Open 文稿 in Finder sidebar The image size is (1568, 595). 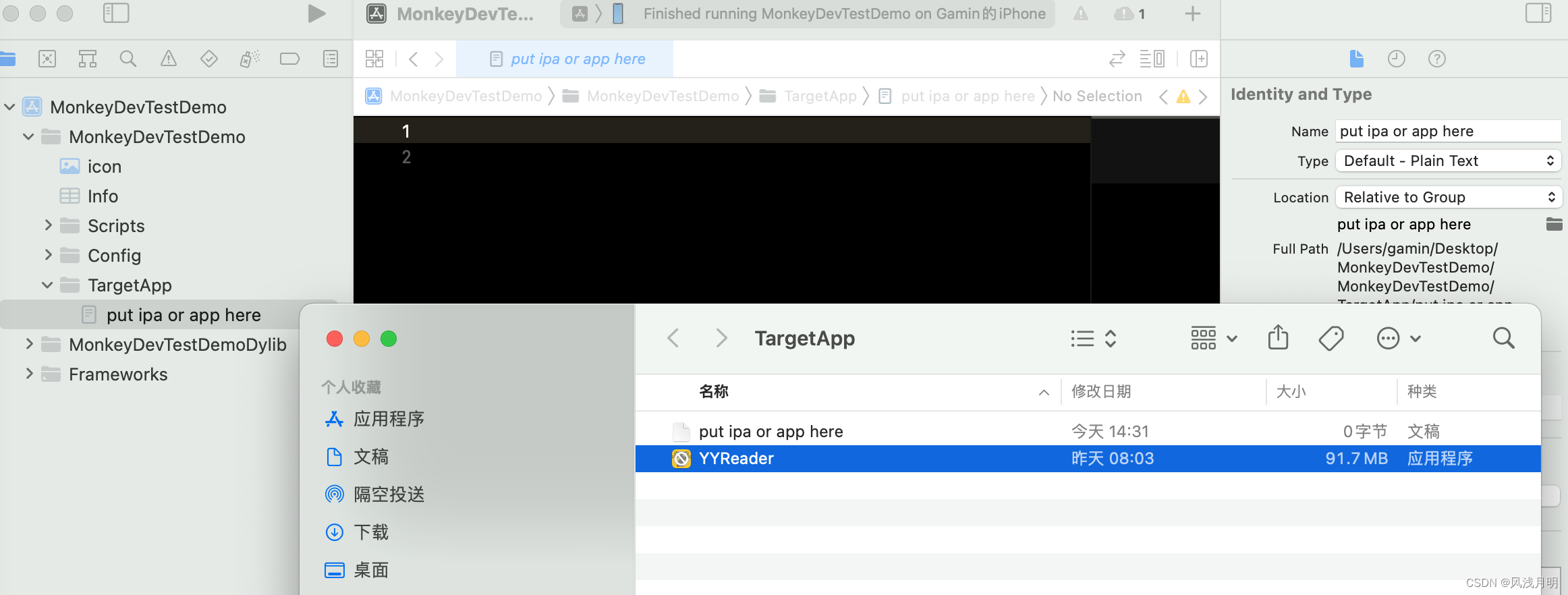coord(357,457)
